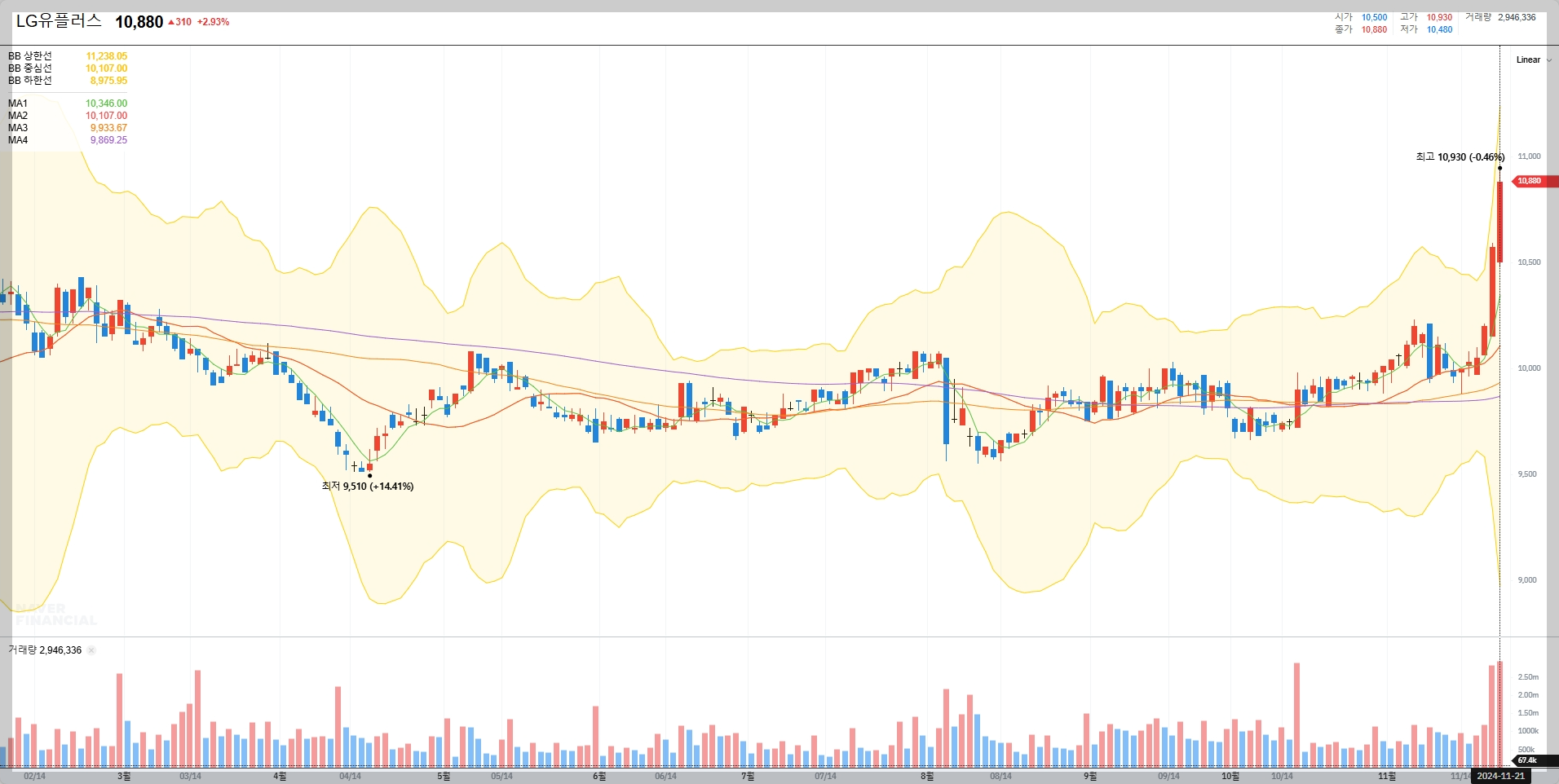Select the MA1 moving average label
The height and width of the screenshot is (784, 1559).
coord(18,104)
